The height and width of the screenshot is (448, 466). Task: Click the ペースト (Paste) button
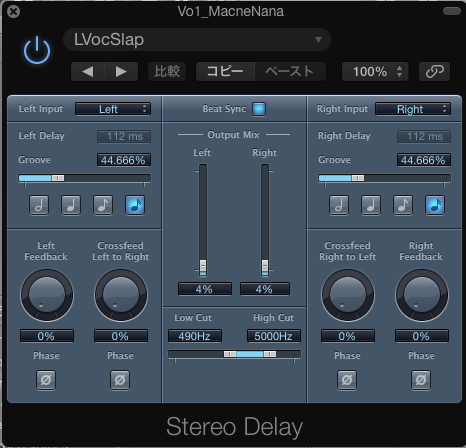290,71
